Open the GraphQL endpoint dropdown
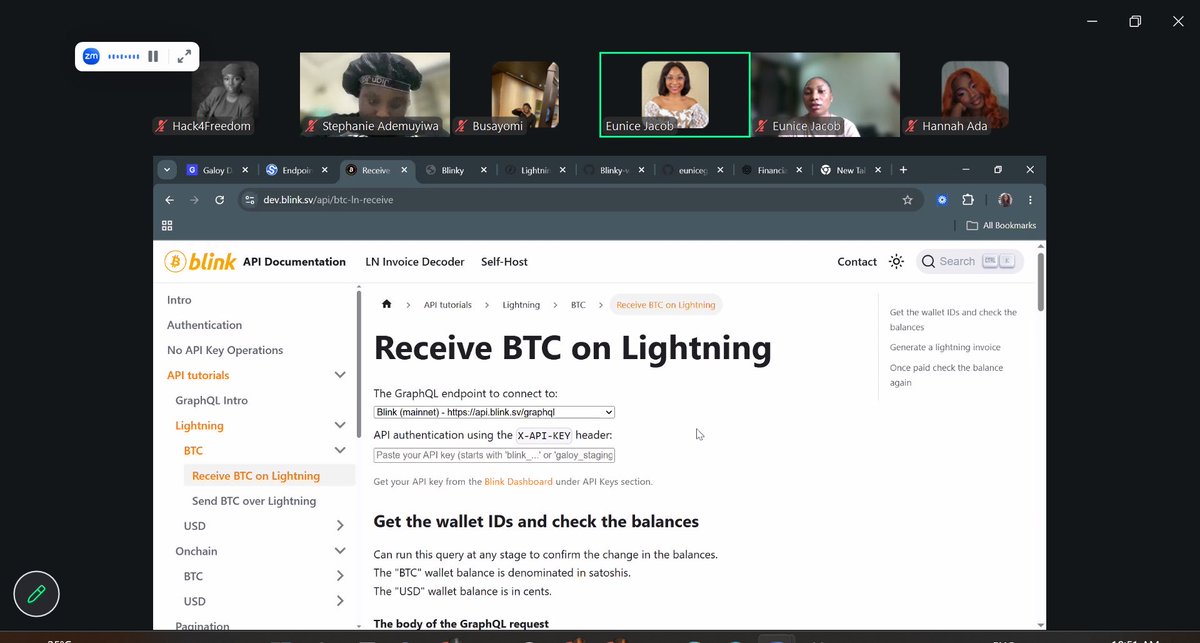Screen dimensions: 1200x643 [494, 412]
